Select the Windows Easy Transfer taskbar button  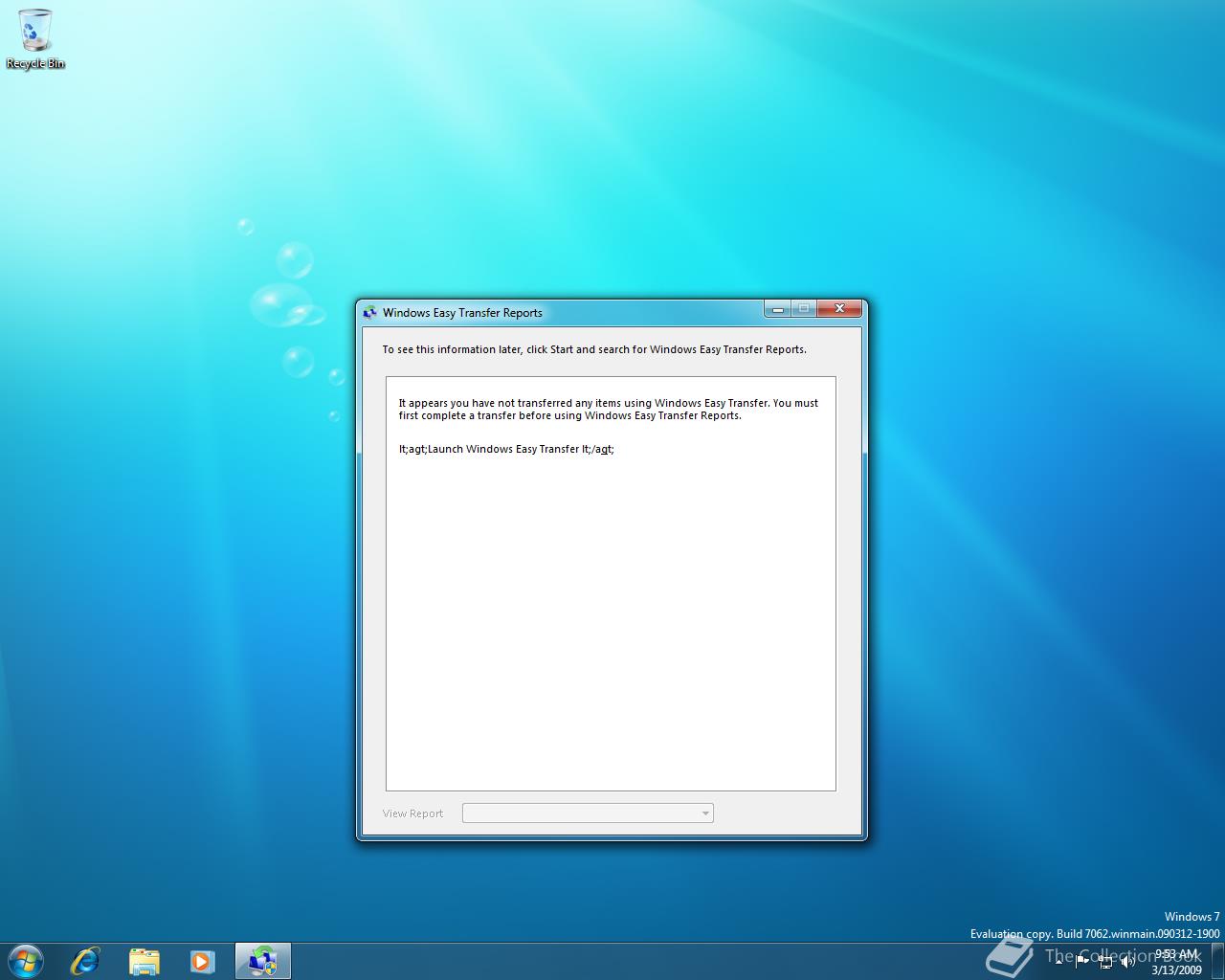pos(262,961)
